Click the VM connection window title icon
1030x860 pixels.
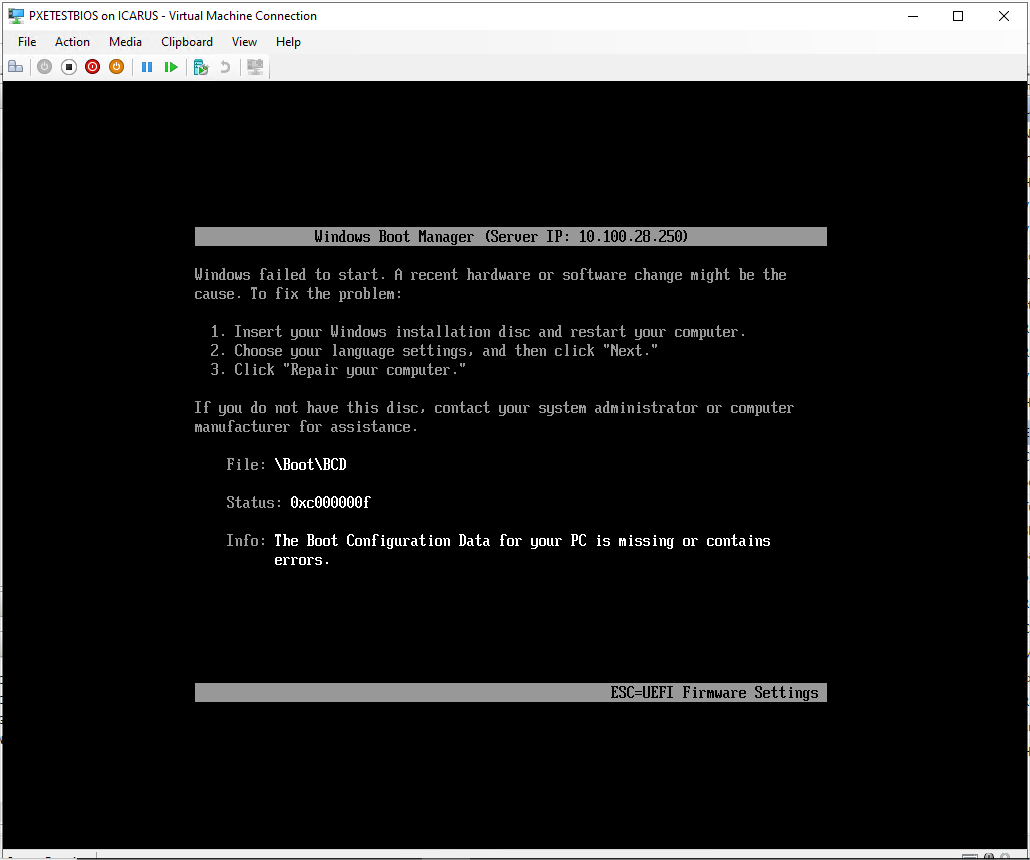16,16
